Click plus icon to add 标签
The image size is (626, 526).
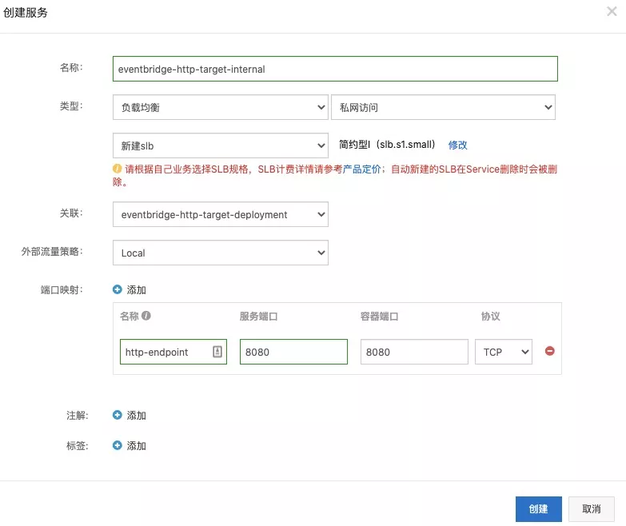point(117,445)
